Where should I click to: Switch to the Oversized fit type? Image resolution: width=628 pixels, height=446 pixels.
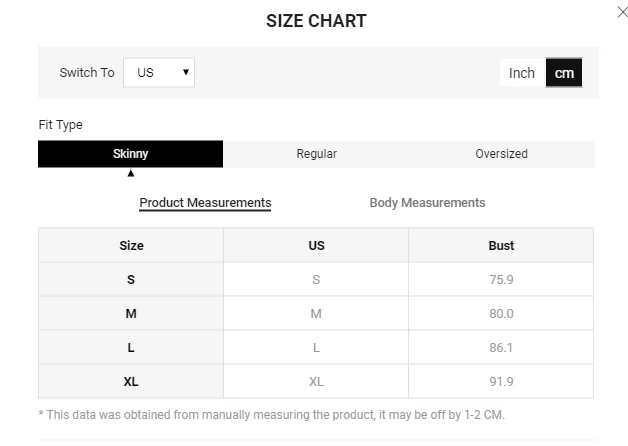click(x=501, y=154)
